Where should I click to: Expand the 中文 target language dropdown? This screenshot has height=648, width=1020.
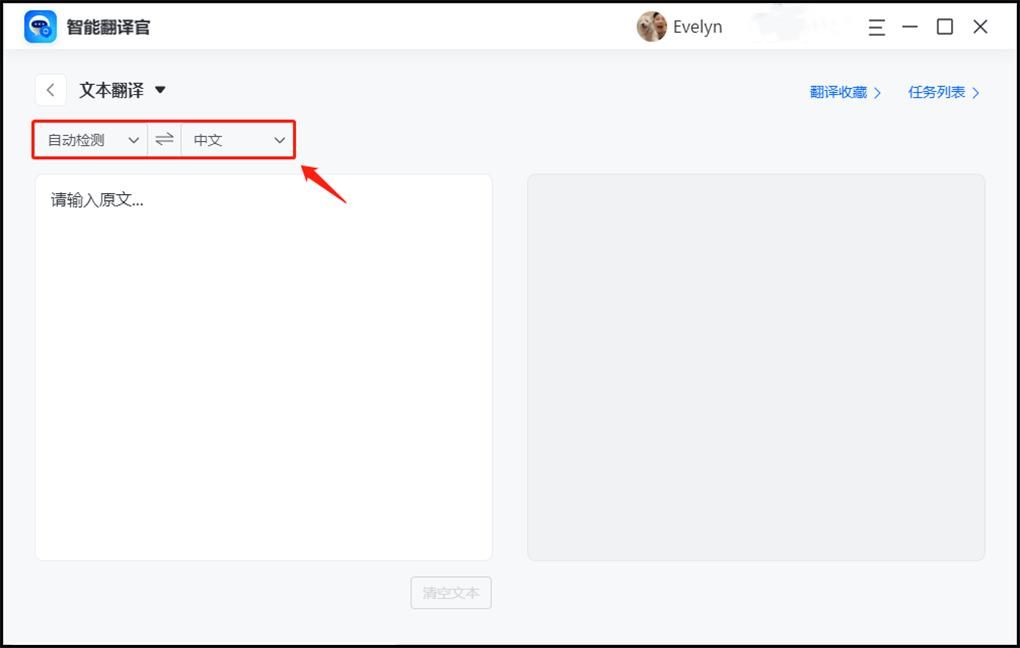pos(237,140)
